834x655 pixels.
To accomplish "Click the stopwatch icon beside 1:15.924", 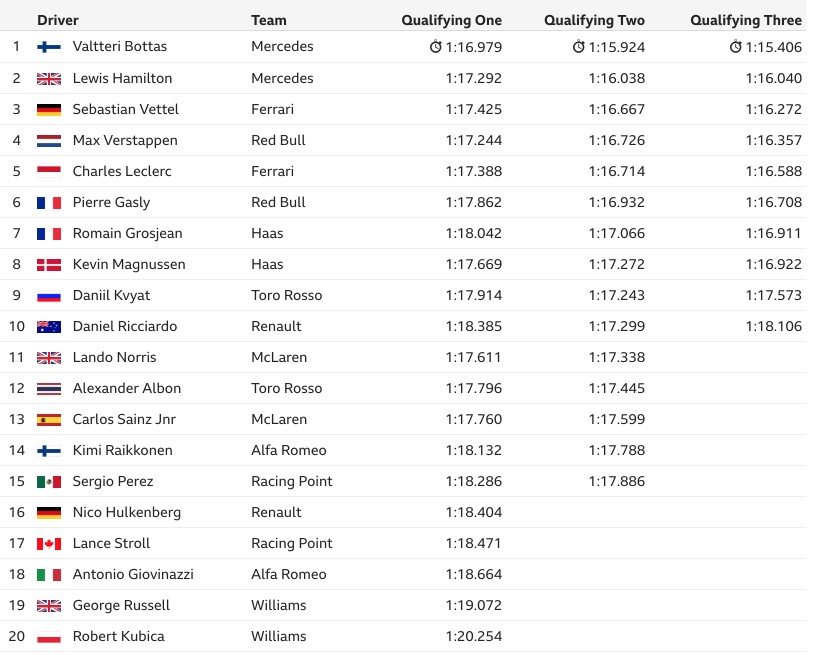I will tap(579, 47).
